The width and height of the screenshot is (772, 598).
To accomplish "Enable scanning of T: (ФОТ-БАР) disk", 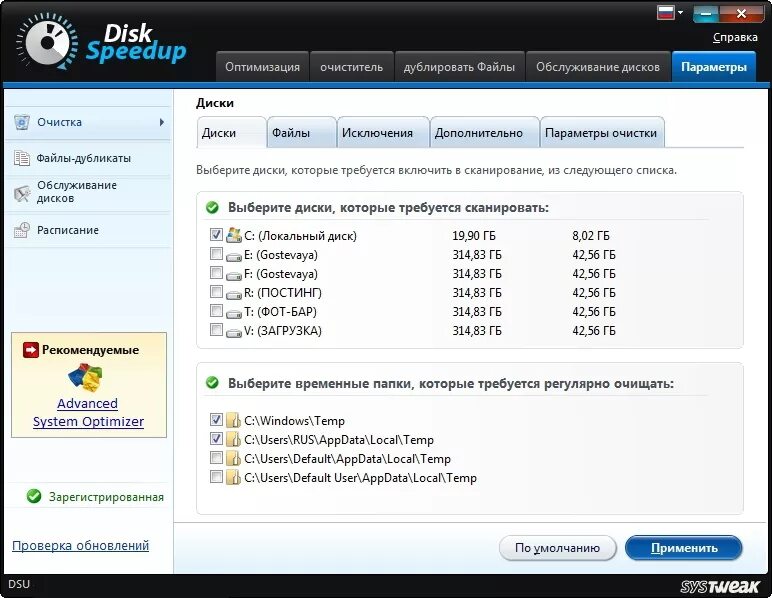I will click(216, 310).
